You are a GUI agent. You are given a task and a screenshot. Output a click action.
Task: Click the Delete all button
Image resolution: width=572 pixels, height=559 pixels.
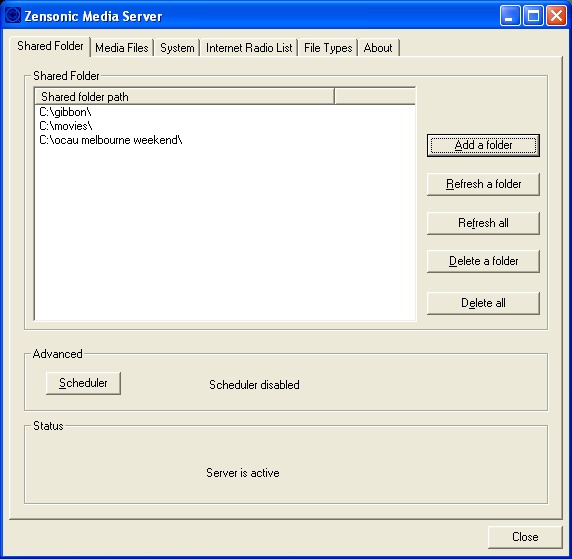click(483, 303)
